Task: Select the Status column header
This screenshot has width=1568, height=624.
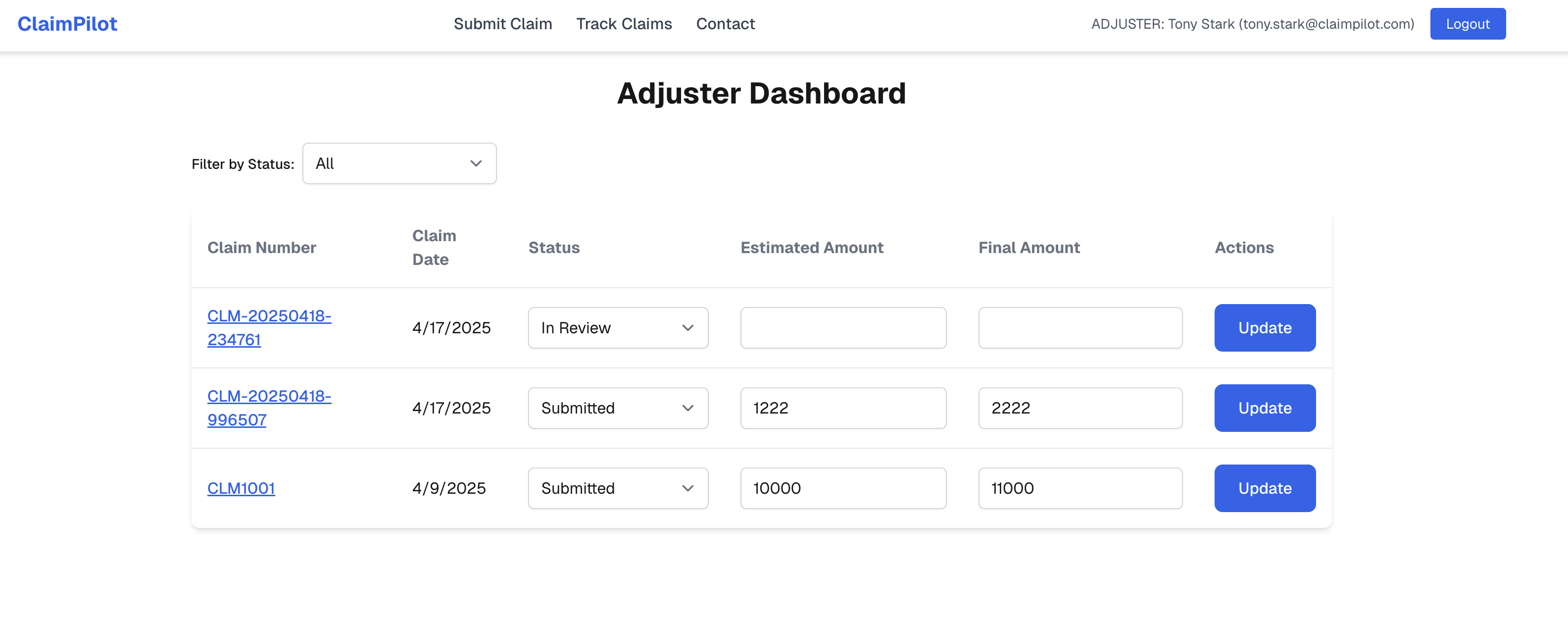Action: (554, 248)
